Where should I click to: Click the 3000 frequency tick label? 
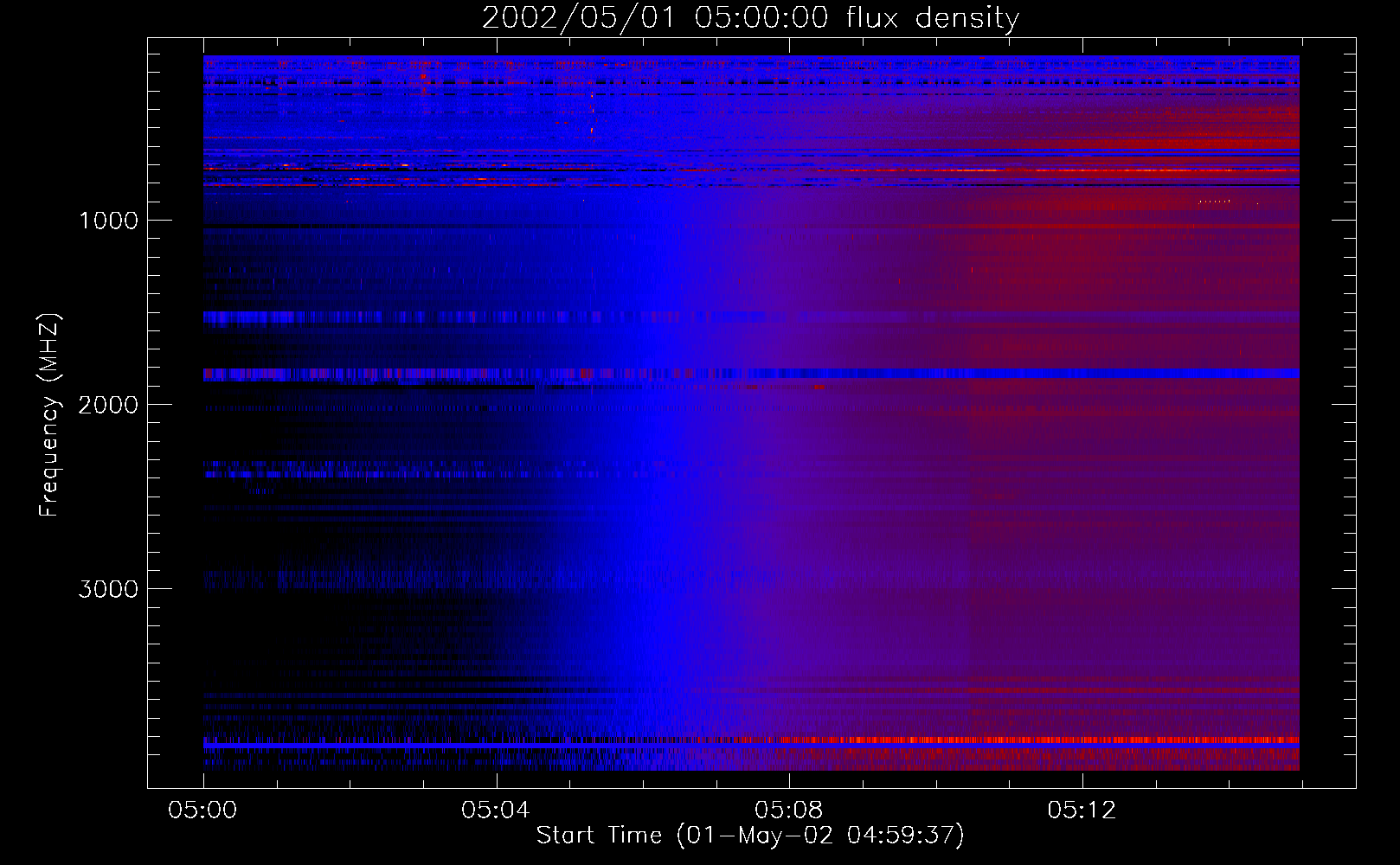coord(108,589)
